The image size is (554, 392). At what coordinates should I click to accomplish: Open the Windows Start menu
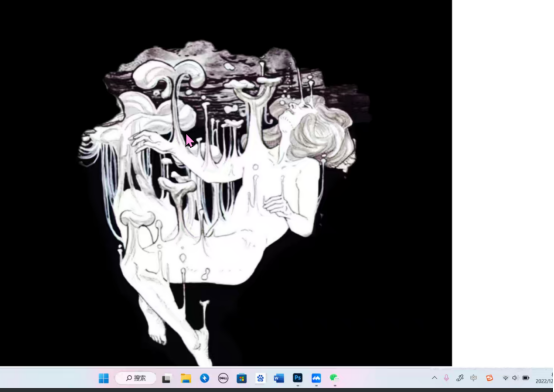coord(104,378)
